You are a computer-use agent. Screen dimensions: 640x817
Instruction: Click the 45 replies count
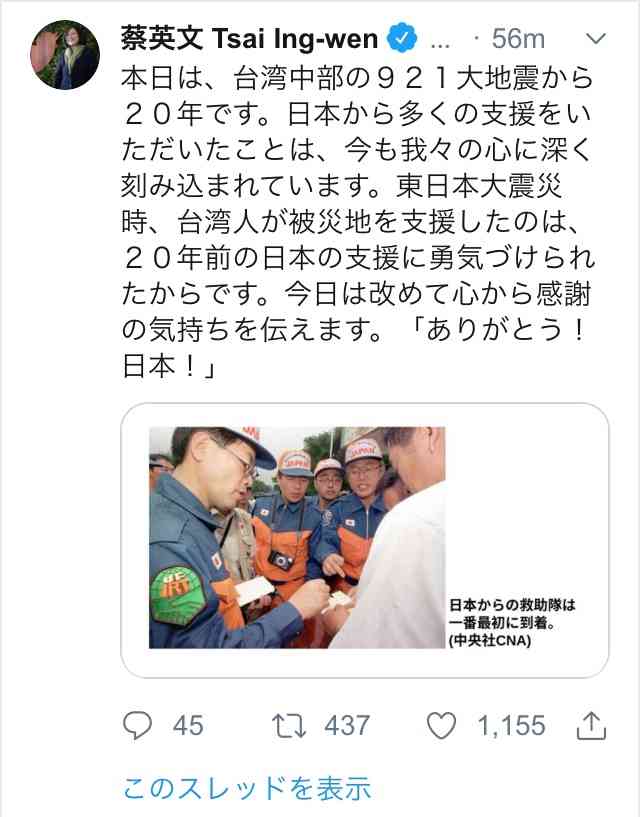click(x=188, y=725)
